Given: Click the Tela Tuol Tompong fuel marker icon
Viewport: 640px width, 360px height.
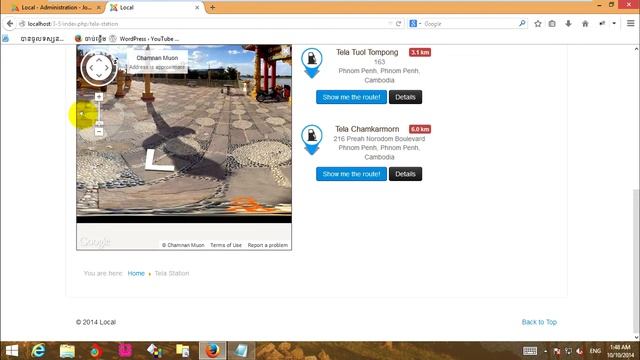Looking at the screenshot, I should coord(312,62).
